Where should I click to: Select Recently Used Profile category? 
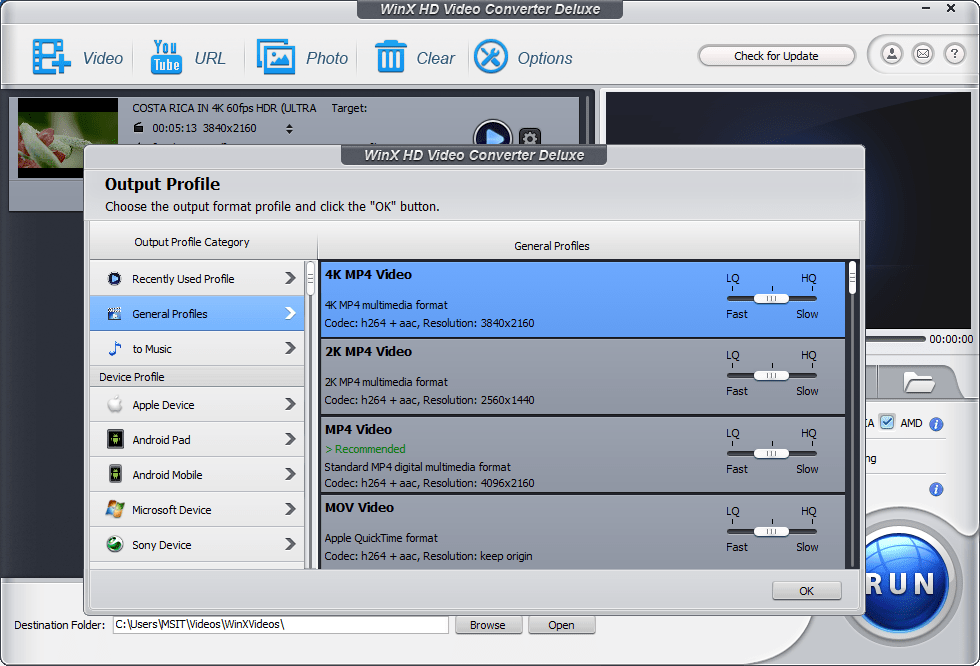[196, 279]
